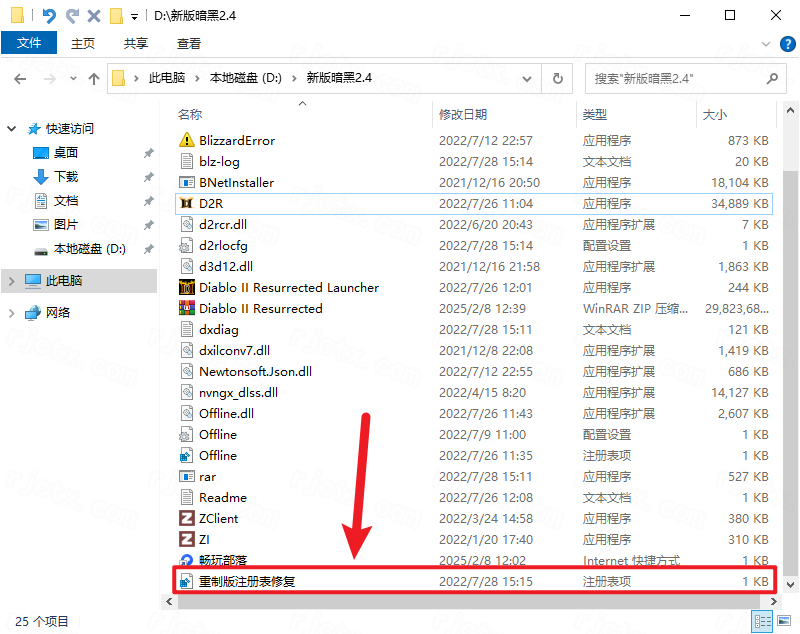Select 下载 in quick access
This screenshot has height=634, width=800.
click(66, 176)
